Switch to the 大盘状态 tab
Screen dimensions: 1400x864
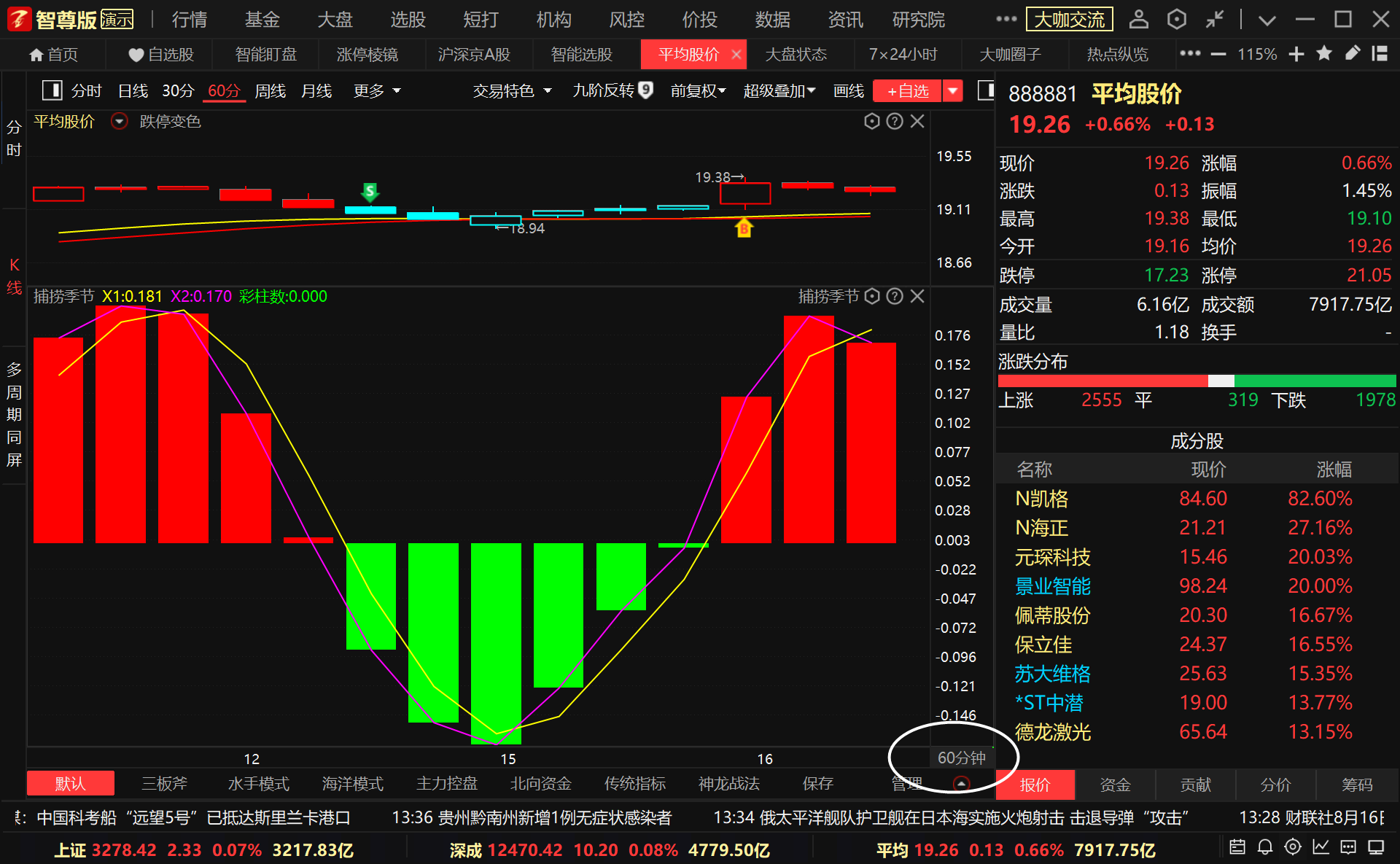click(796, 54)
